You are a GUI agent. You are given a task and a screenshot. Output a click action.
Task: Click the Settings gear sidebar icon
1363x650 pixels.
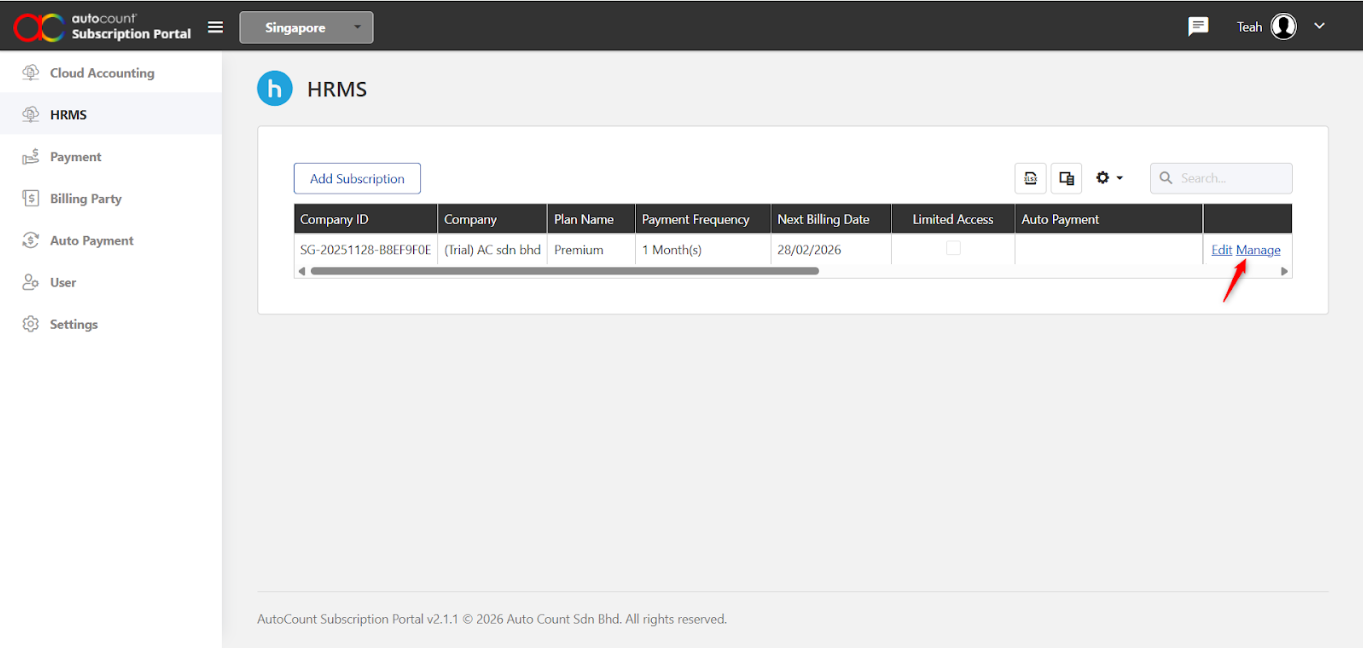31,325
